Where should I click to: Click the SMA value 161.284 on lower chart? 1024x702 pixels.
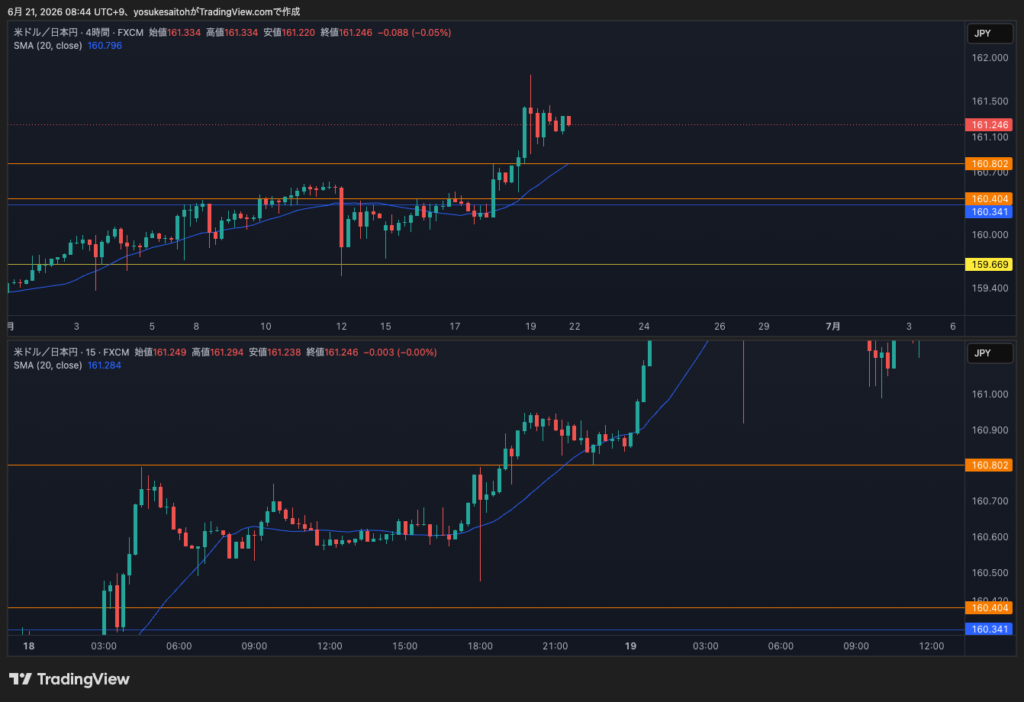click(104, 366)
